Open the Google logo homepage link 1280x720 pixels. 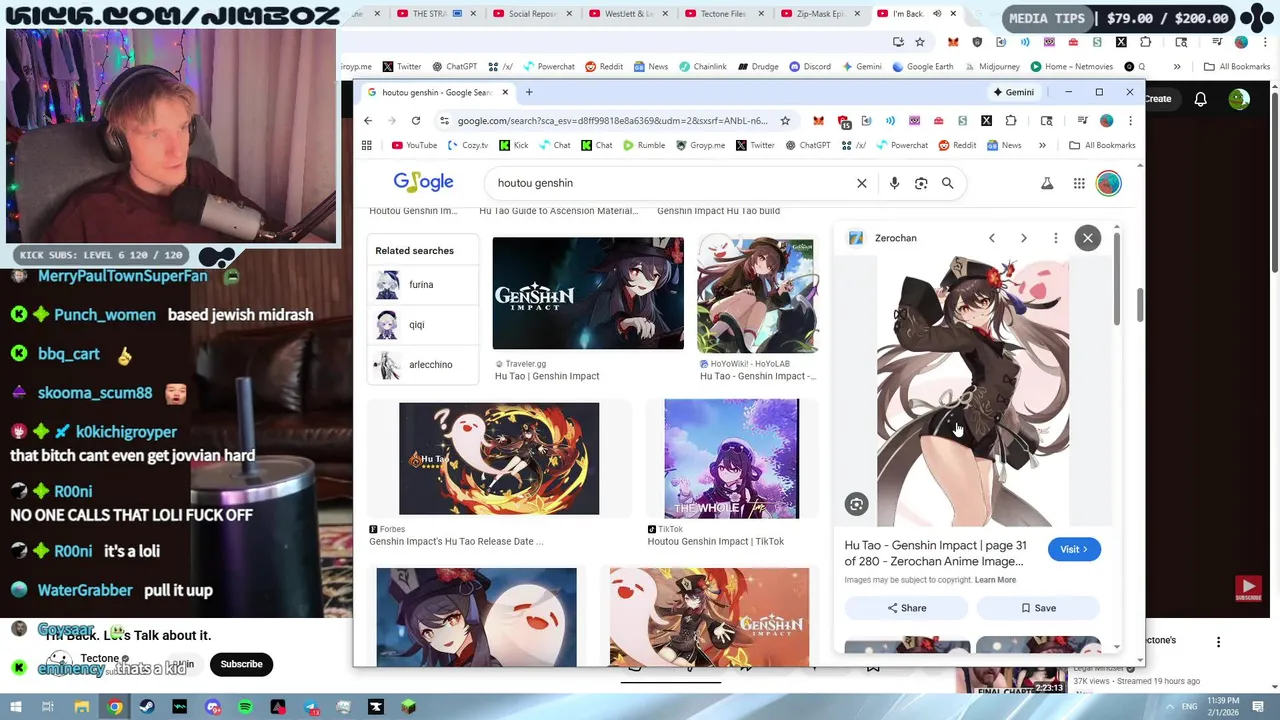423,182
